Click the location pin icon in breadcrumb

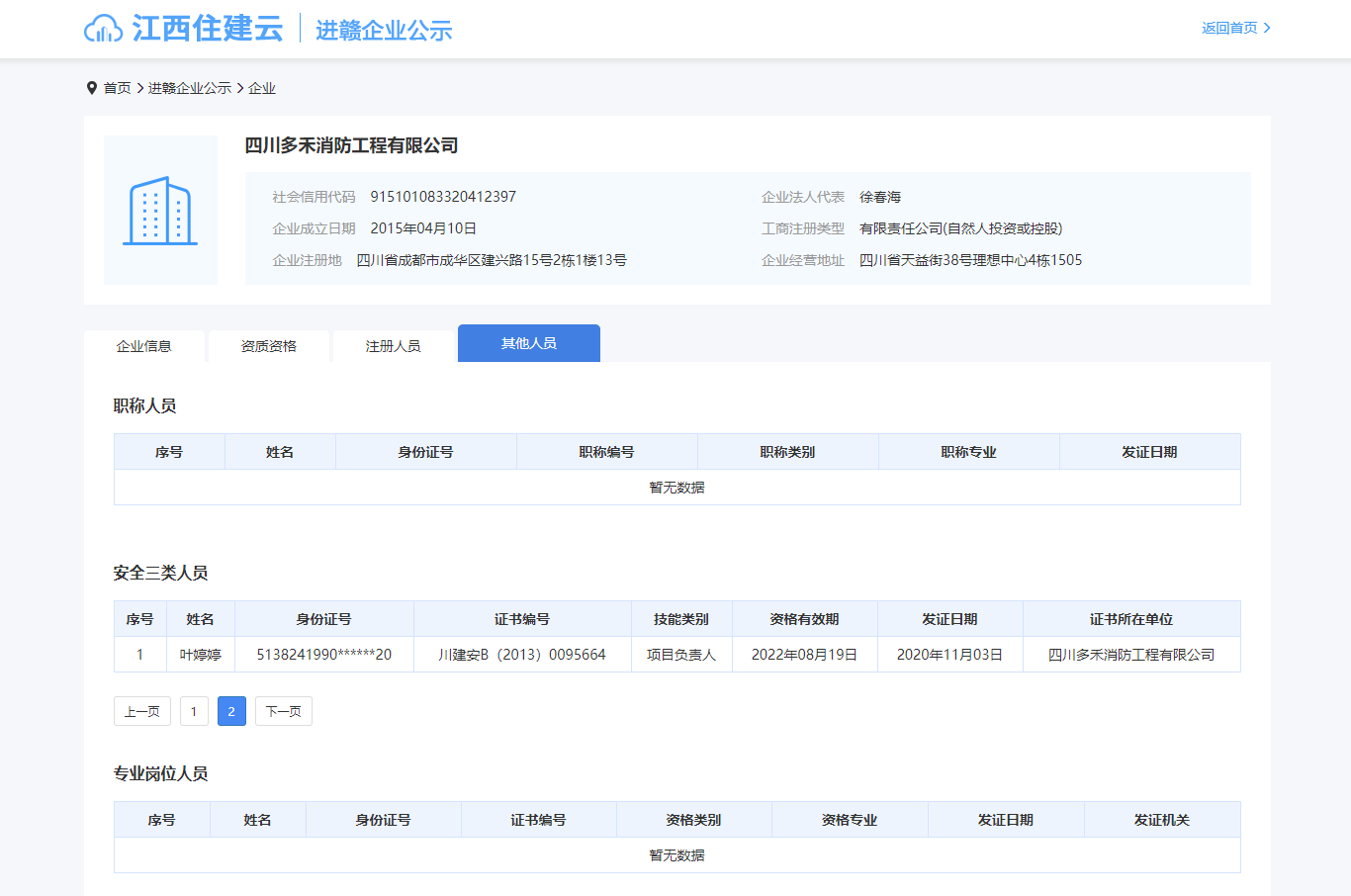(92, 88)
